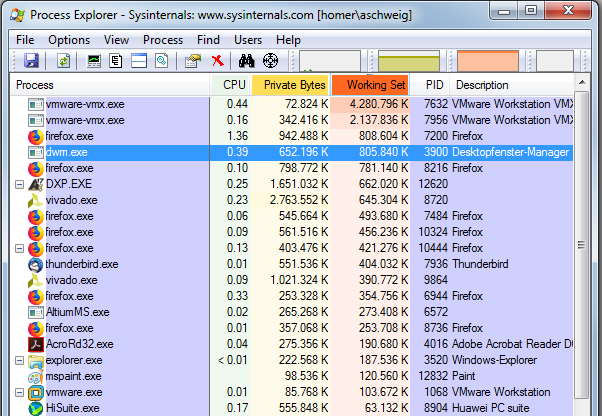602x416 pixels.
Task: Click the CPU usage mini graph
Action: click(x=330, y=61)
